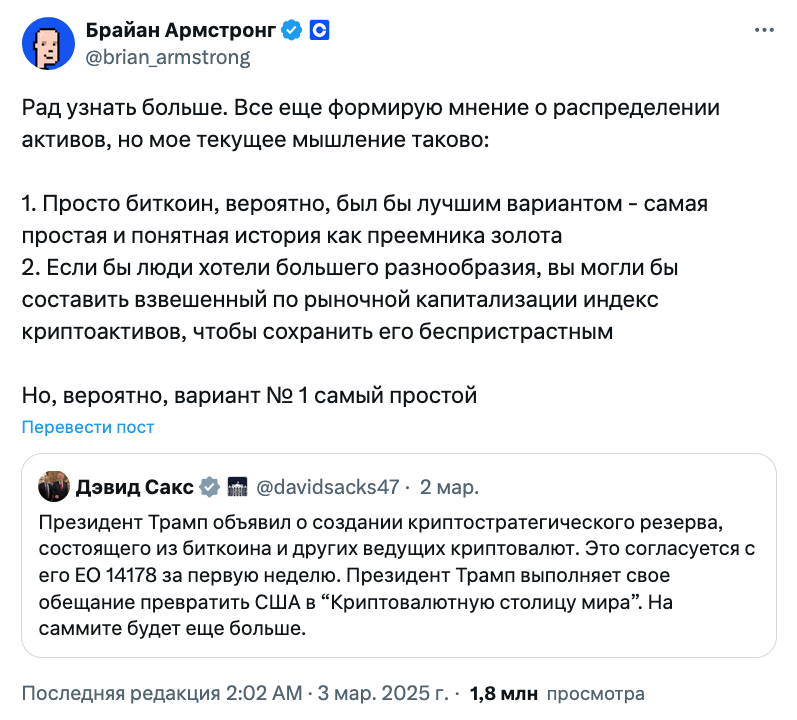
Task: Click Перевести пост to translate the post
Action: (88, 427)
